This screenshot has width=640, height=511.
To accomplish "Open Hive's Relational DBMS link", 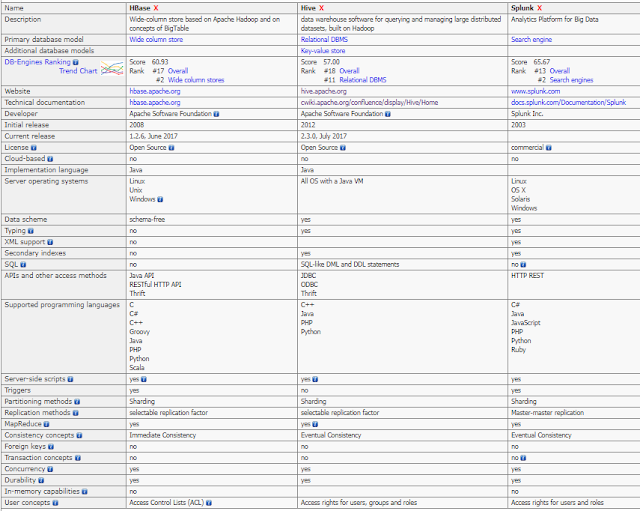I will [x=324, y=40].
